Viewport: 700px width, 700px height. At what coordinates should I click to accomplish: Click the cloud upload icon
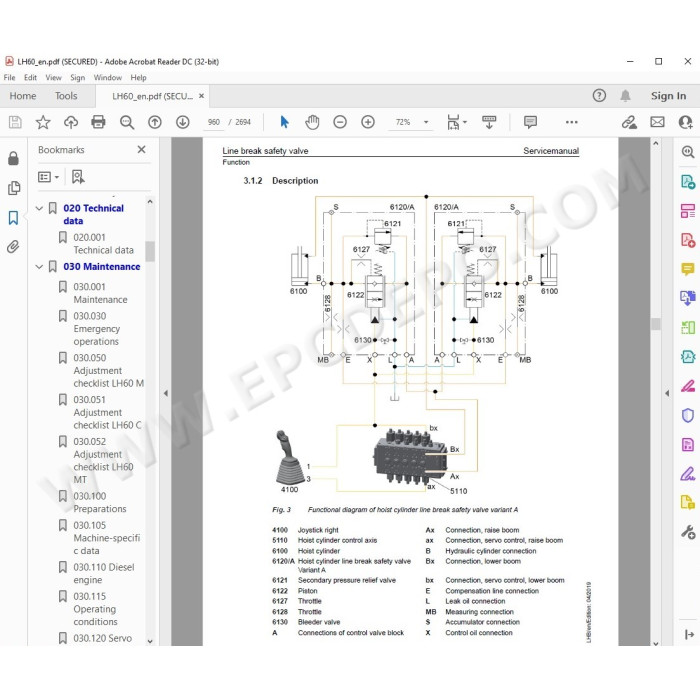[71, 122]
